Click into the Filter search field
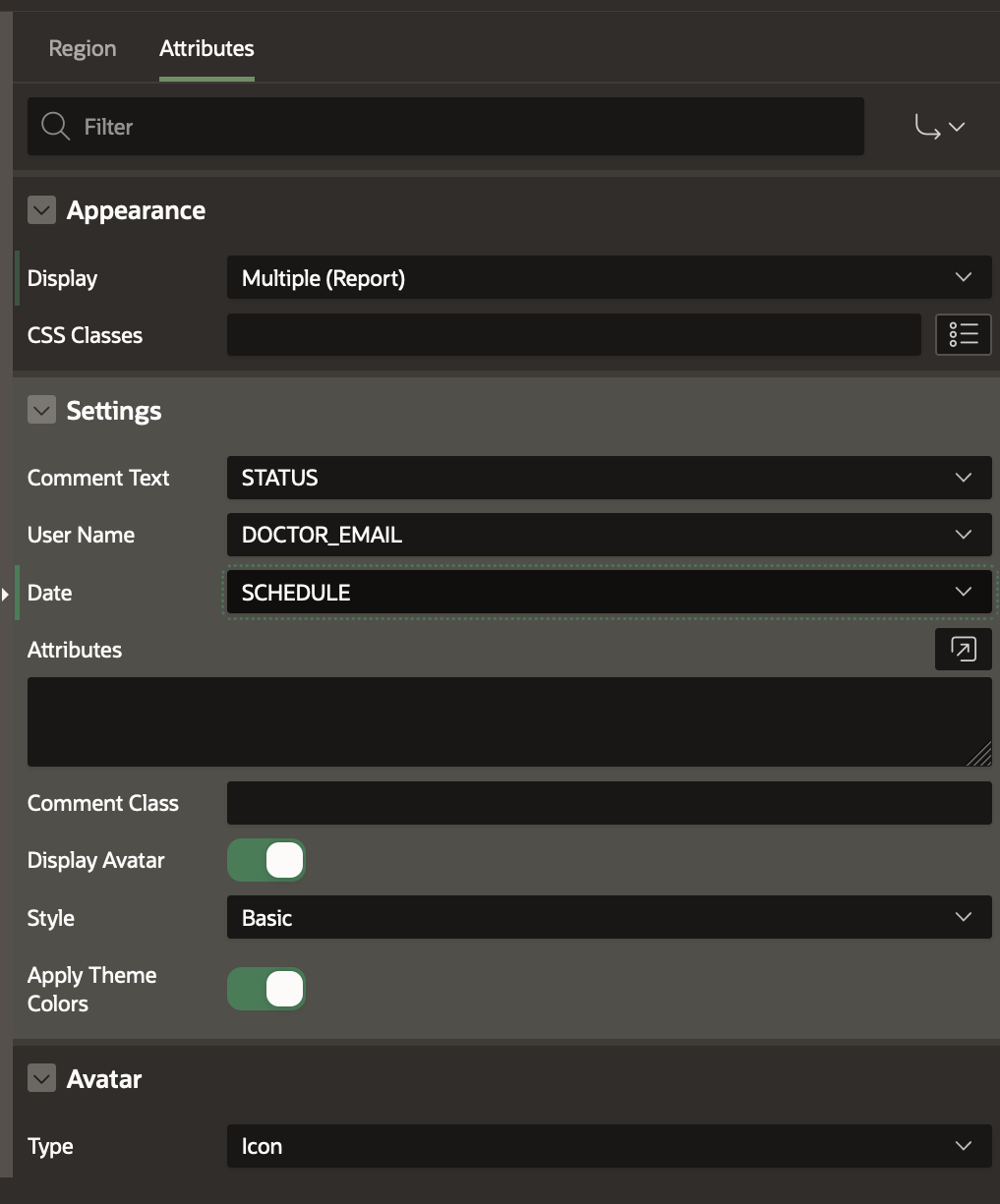 [x=462, y=127]
